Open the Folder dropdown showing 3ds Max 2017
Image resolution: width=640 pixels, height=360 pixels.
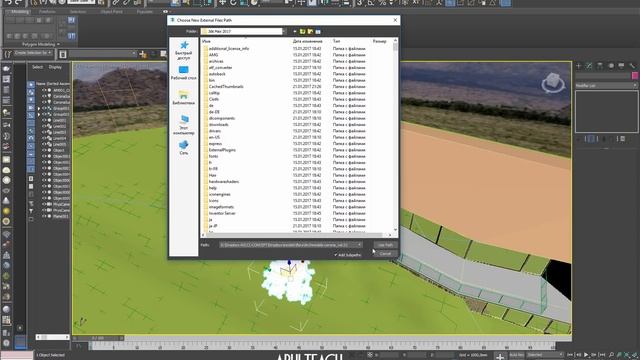[243, 31]
